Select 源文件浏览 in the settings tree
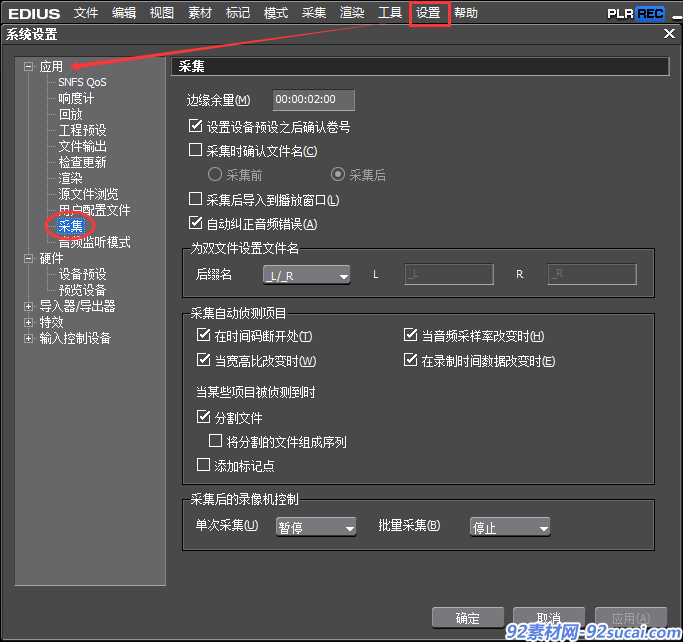 pyautogui.click(x=88, y=194)
